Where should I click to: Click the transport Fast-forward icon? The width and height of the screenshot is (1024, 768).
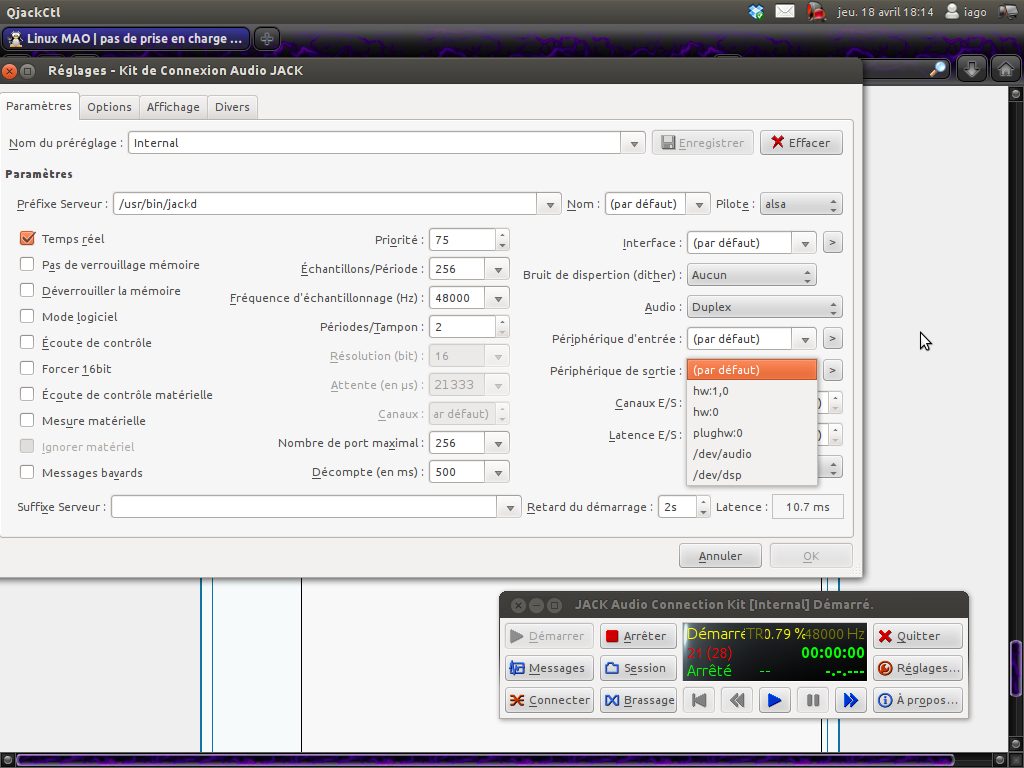point(850,700)
